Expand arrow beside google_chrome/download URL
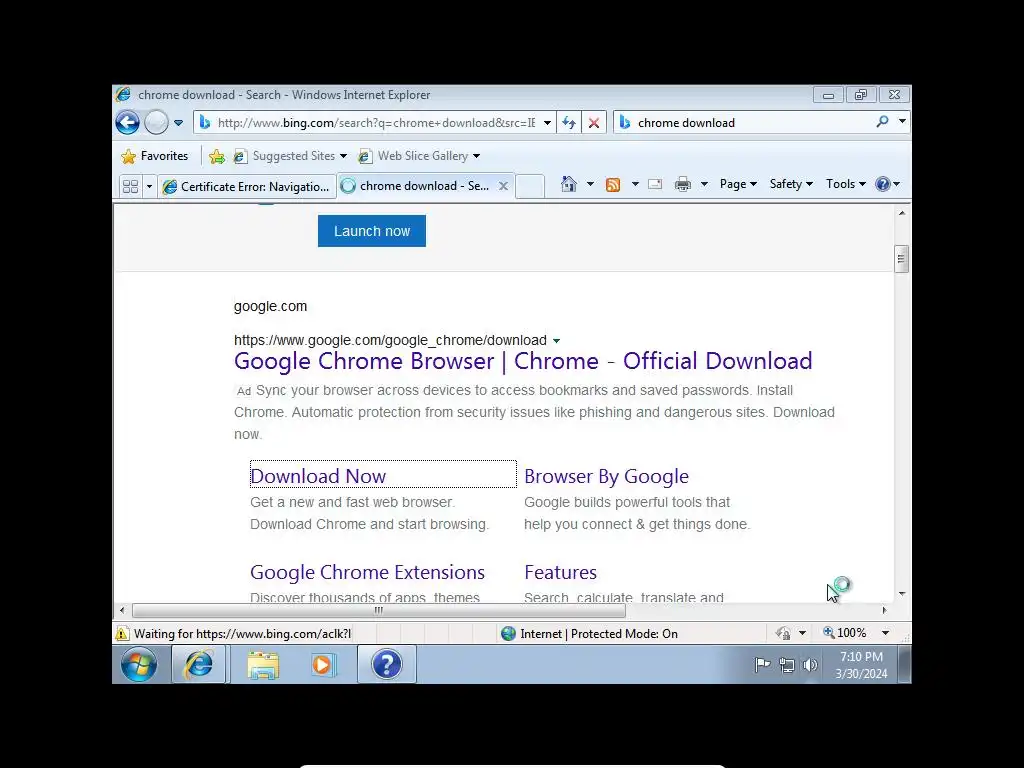 [x=556, y=341]
